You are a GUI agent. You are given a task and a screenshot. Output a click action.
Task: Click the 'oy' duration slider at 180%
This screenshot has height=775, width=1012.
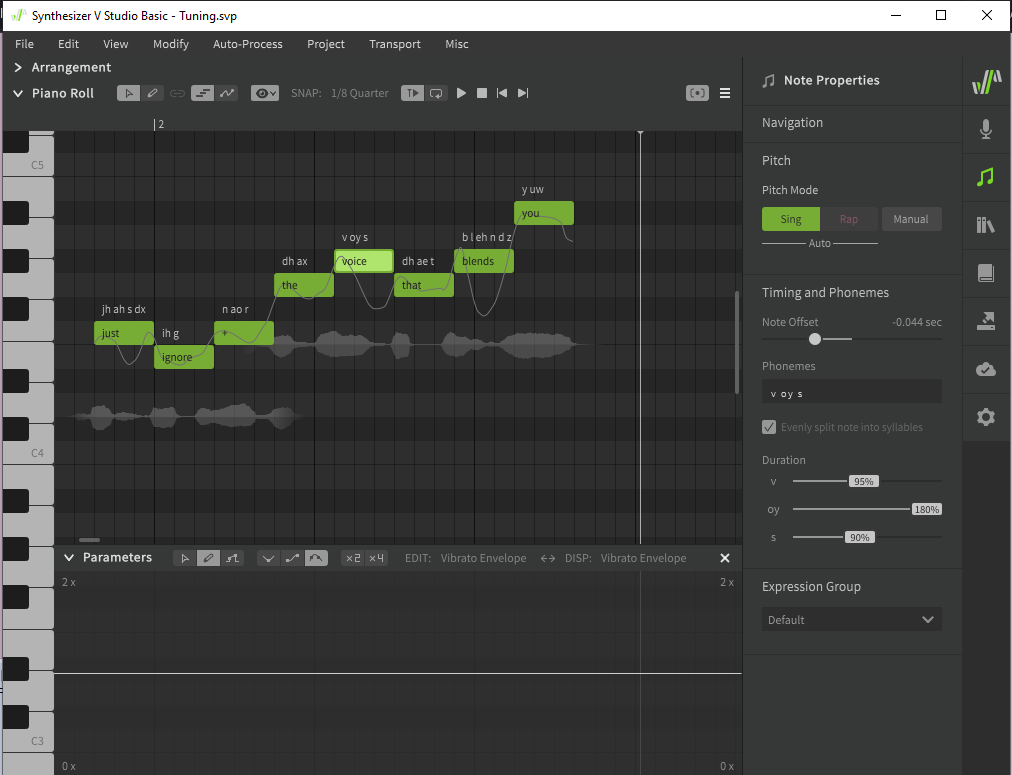926,509
